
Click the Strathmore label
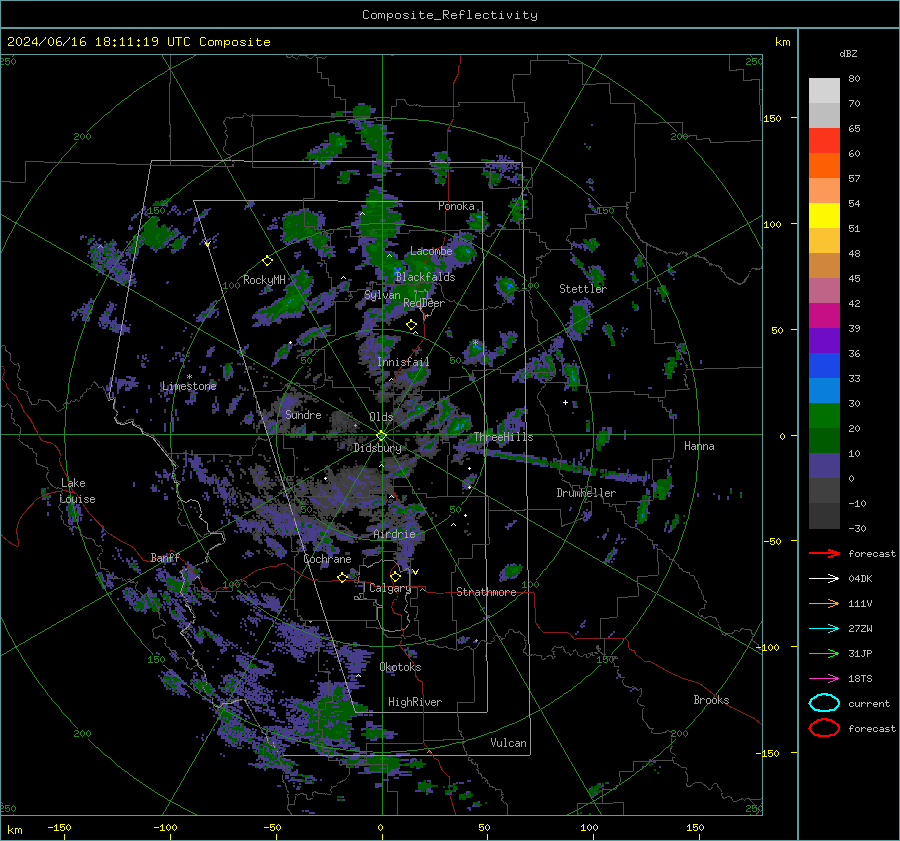click(486, 592)
